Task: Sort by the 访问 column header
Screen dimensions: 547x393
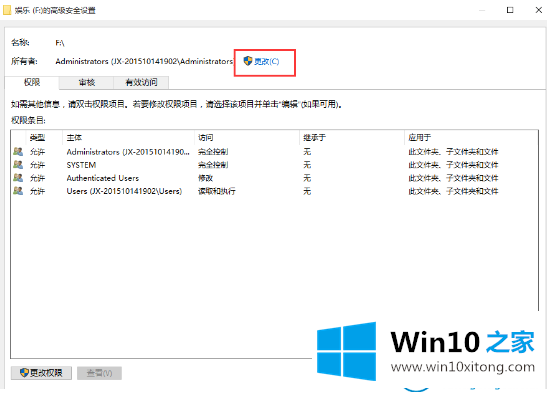Action: (205, 138)
